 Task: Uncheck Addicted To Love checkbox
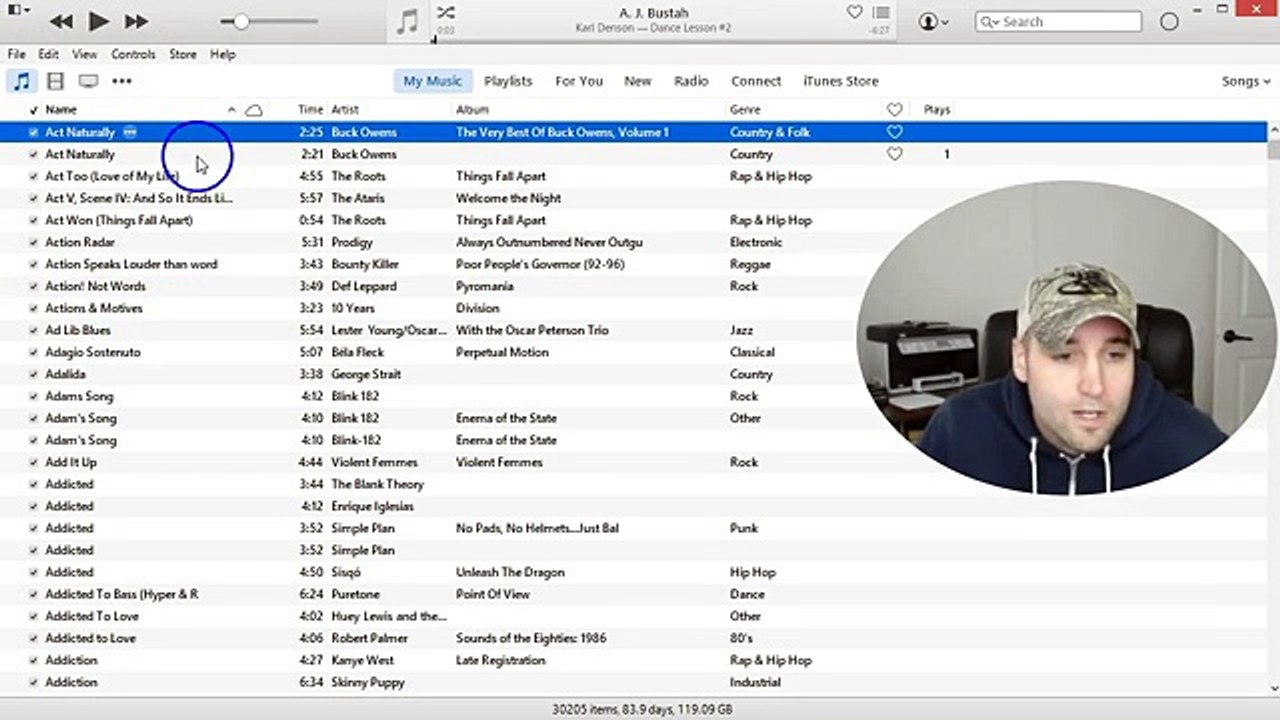click(x=34, y=616)
